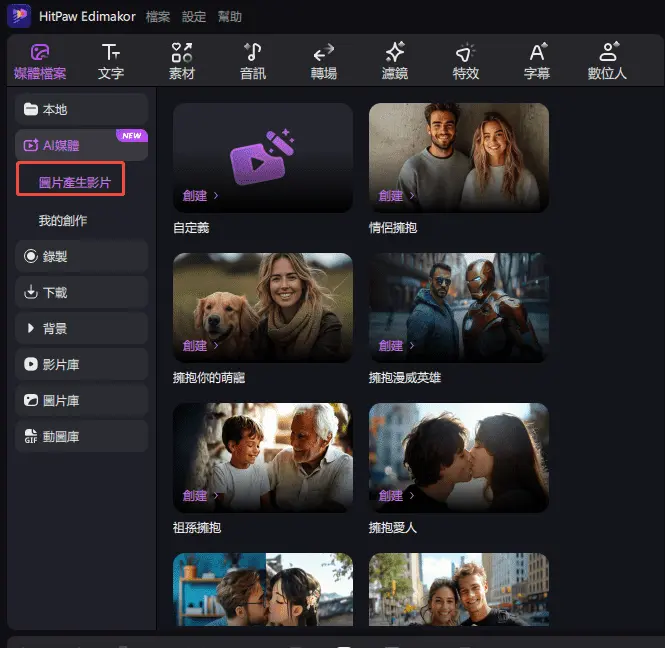
Task: Expand the AI媒體 sidebar category
Action: coord(82,146)
